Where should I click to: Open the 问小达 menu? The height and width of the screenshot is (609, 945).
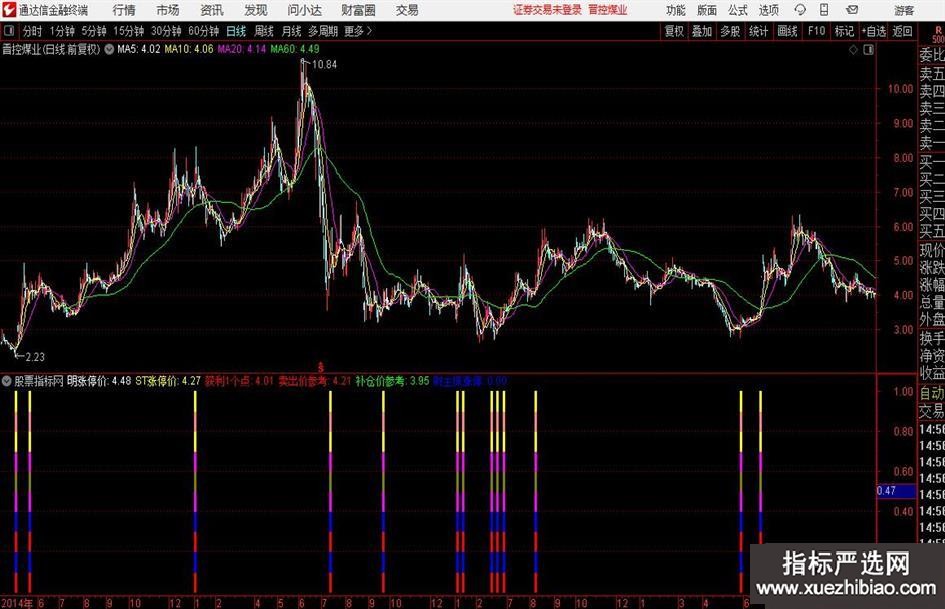(304, 10)
